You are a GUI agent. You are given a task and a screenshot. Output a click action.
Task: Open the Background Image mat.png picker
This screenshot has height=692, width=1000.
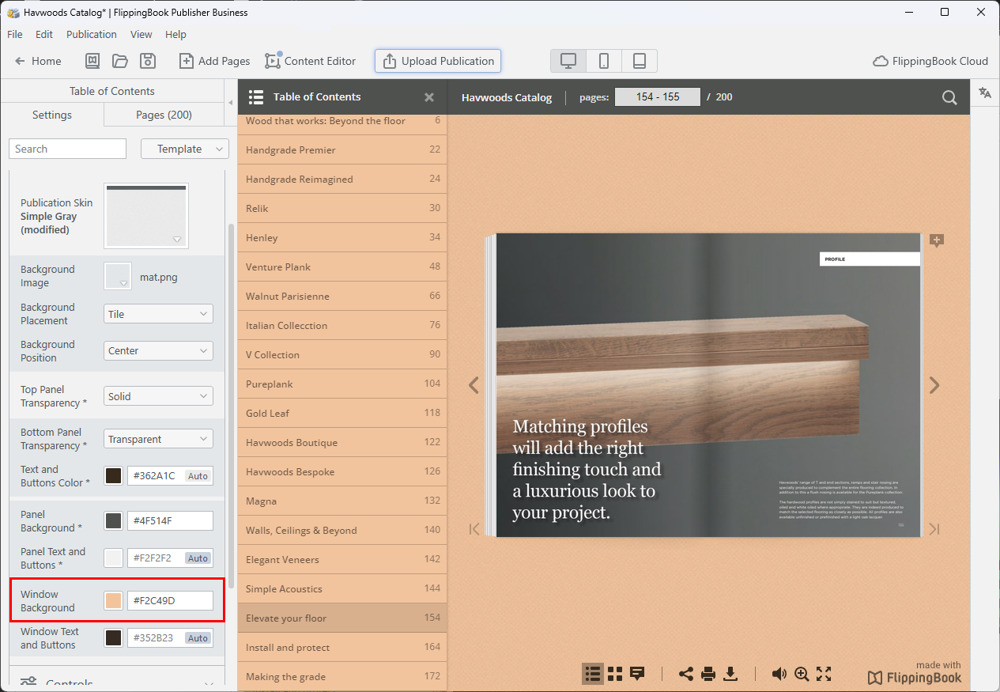(117, 276)
